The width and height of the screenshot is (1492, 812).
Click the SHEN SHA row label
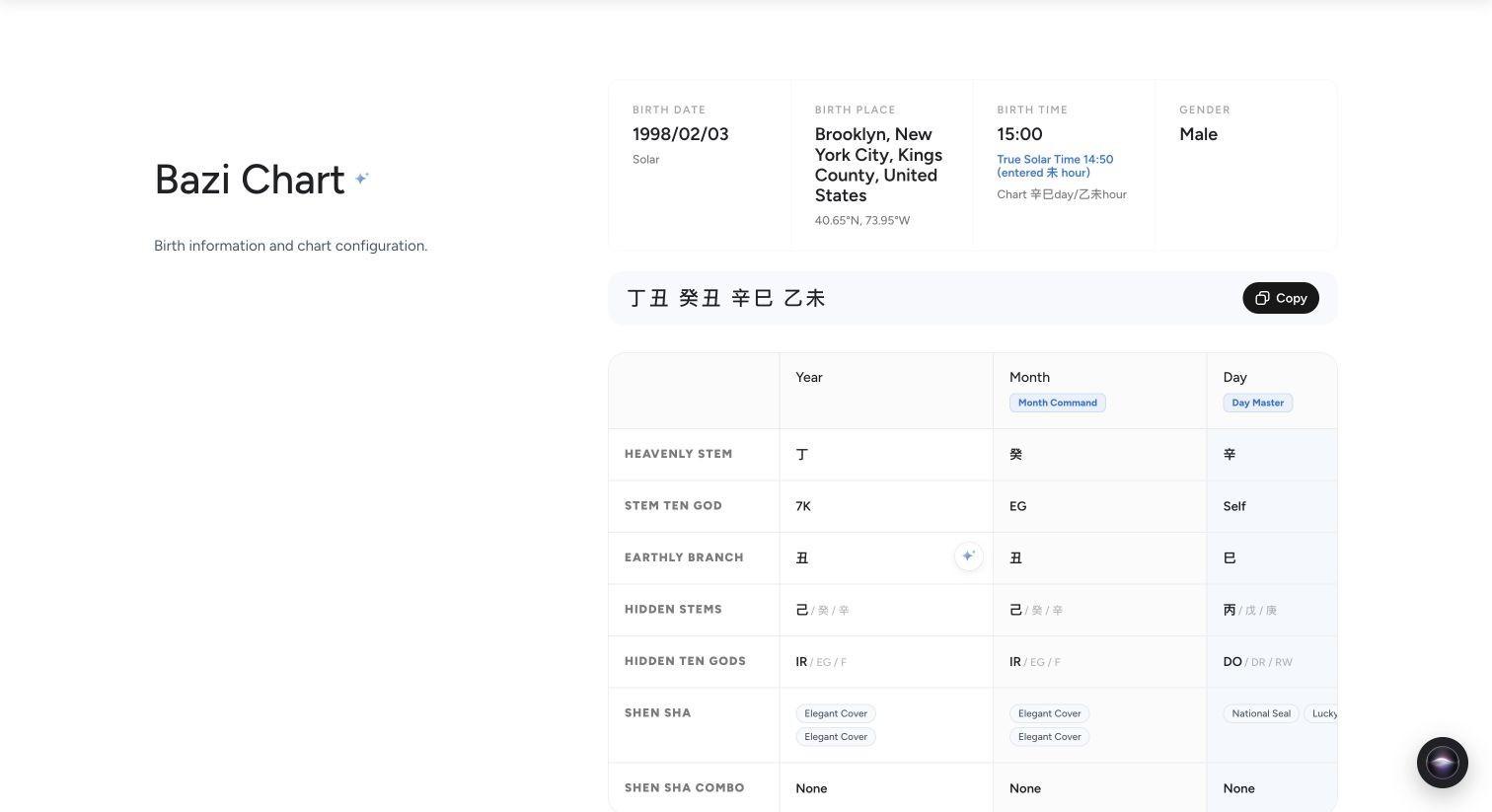click(x=657, y=712)
